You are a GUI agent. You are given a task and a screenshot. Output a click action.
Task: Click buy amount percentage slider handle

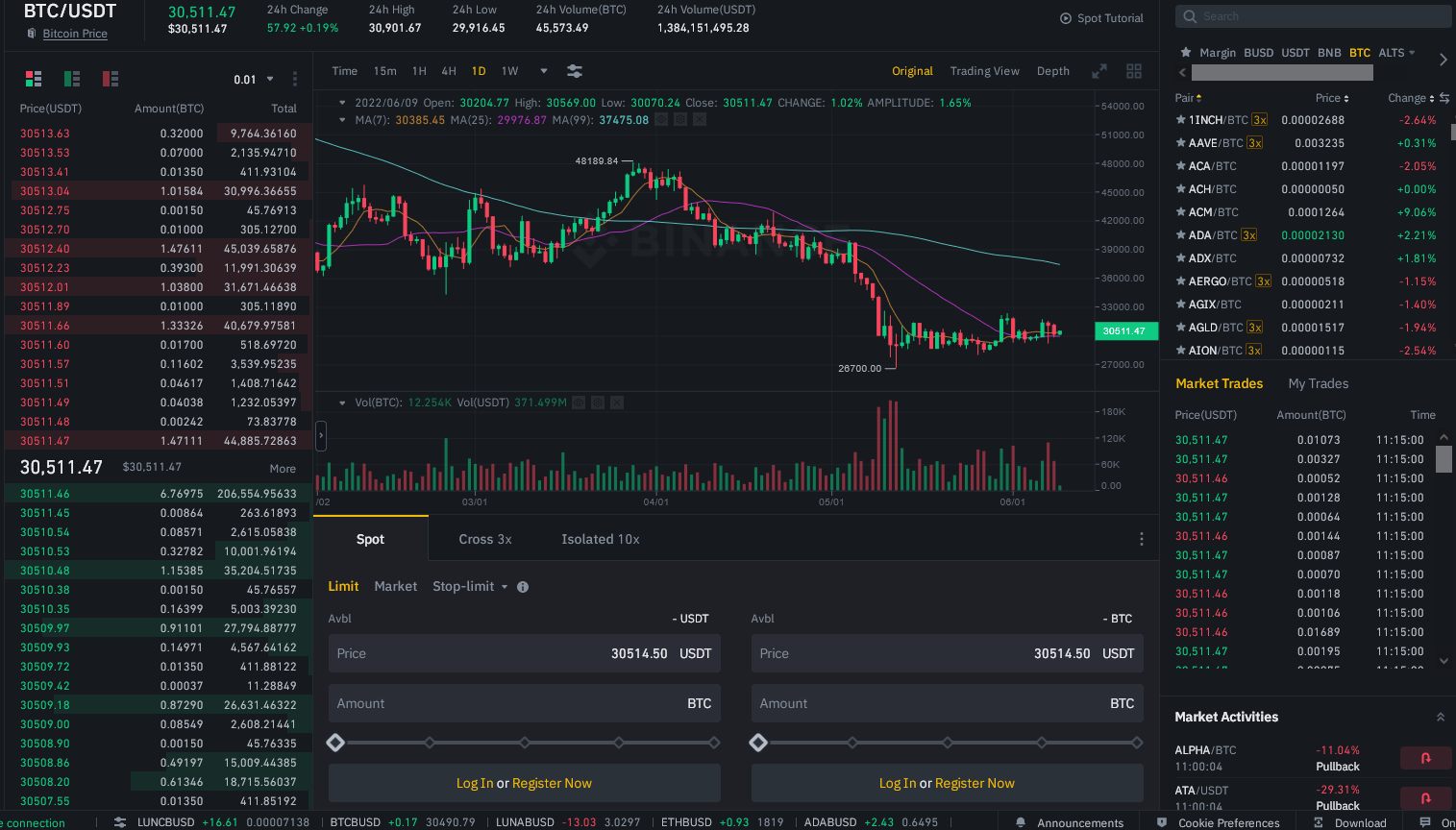click(335, 743)
